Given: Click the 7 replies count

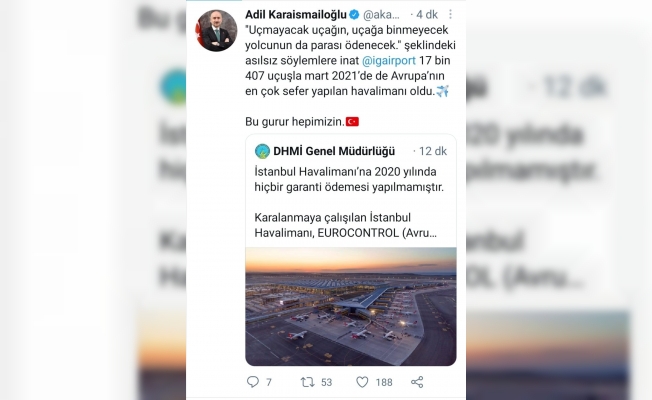Looking at the screenshot, I should pos(269,382).
